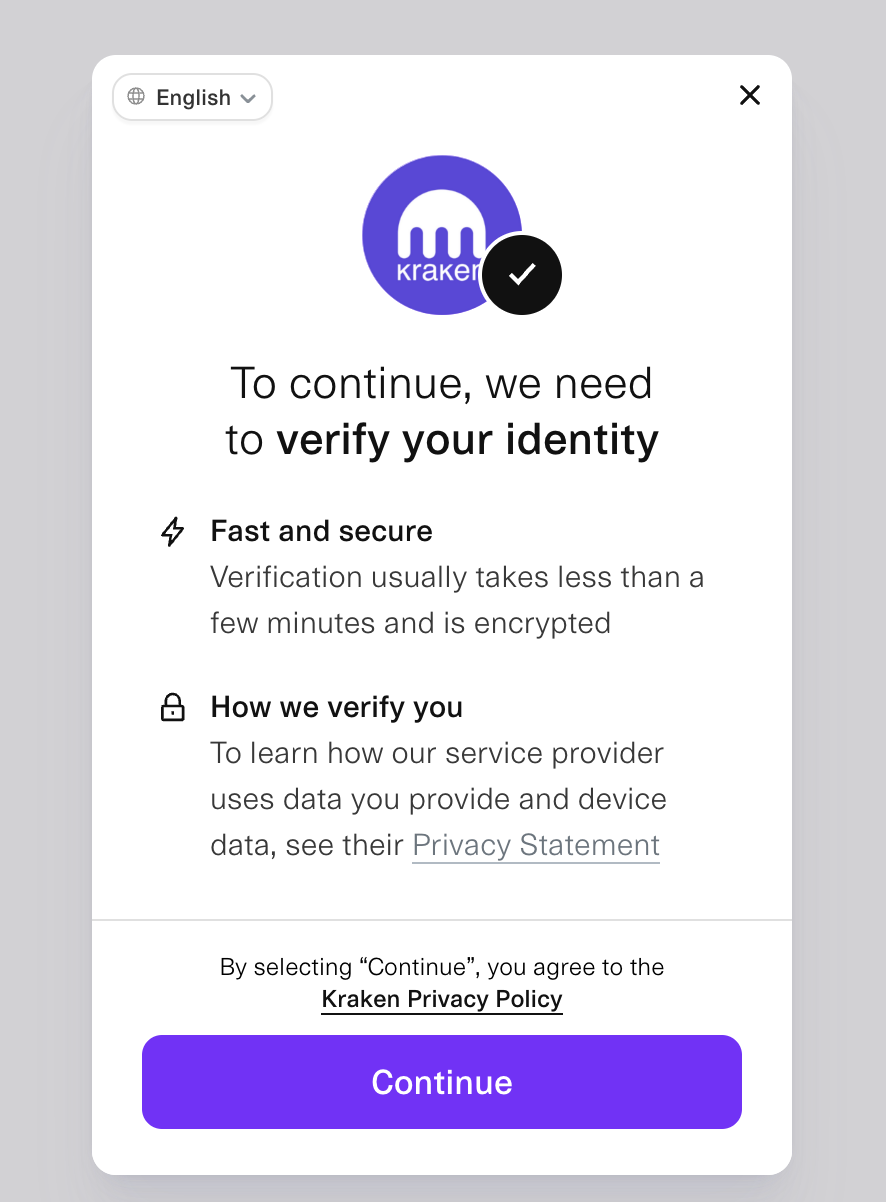Screen dimensions: 886x1202
Task: Open the Kraken Privacy Policy link
Action: click(442, 999)
